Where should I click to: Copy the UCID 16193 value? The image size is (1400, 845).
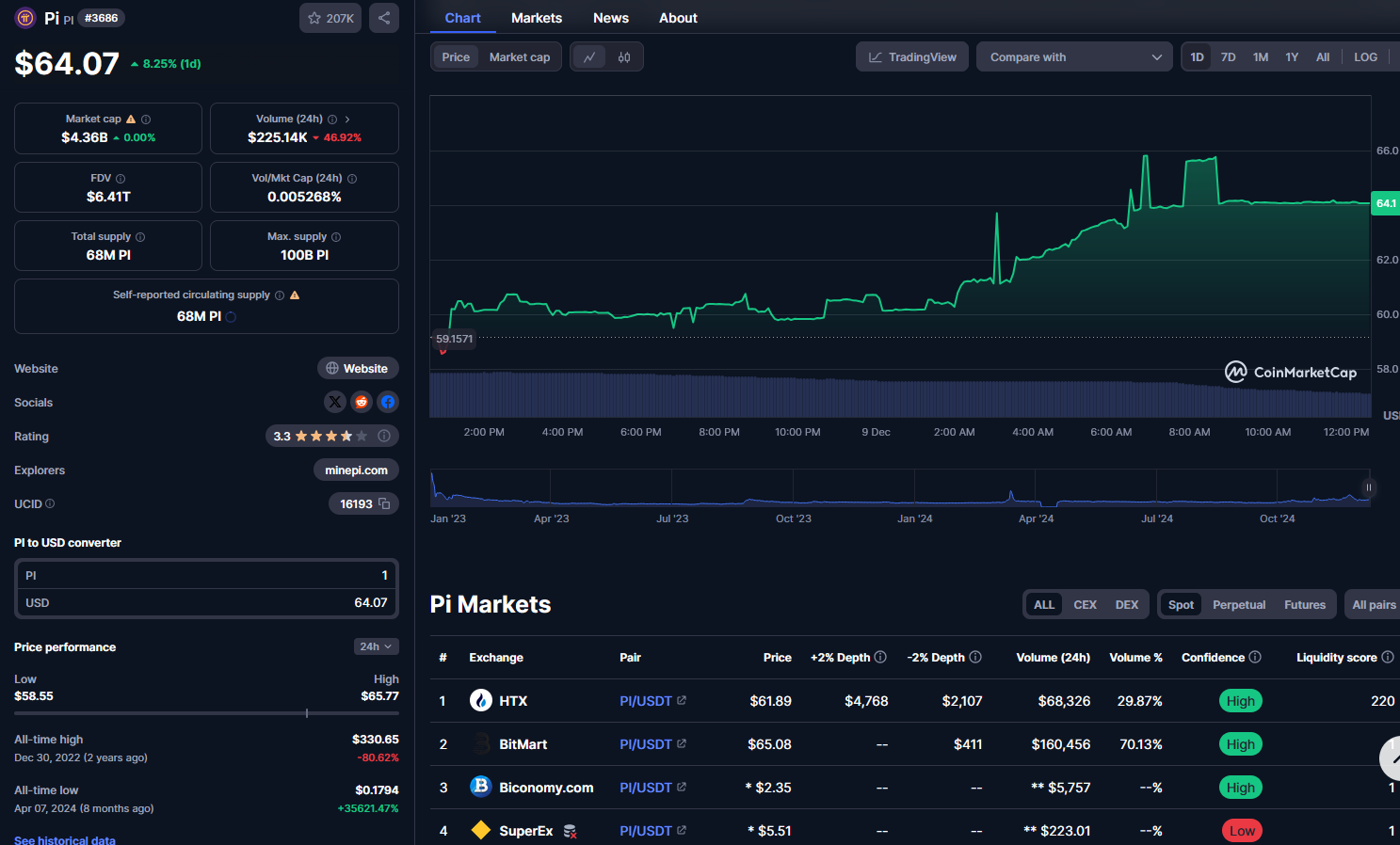point(384,503)
